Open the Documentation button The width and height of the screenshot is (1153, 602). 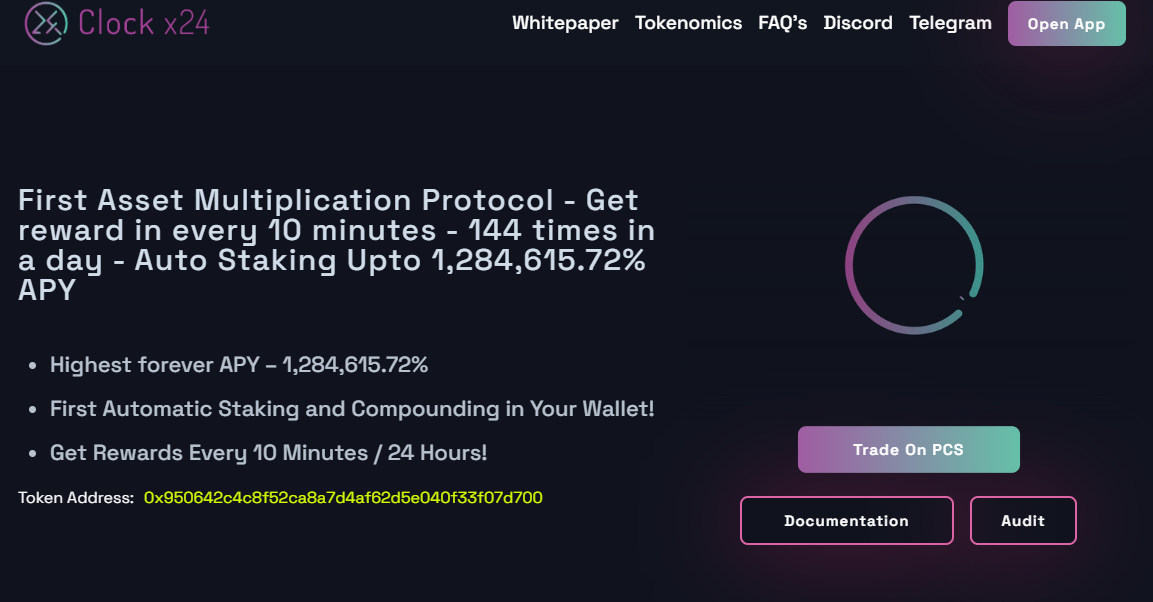click(x=846, y=521)
